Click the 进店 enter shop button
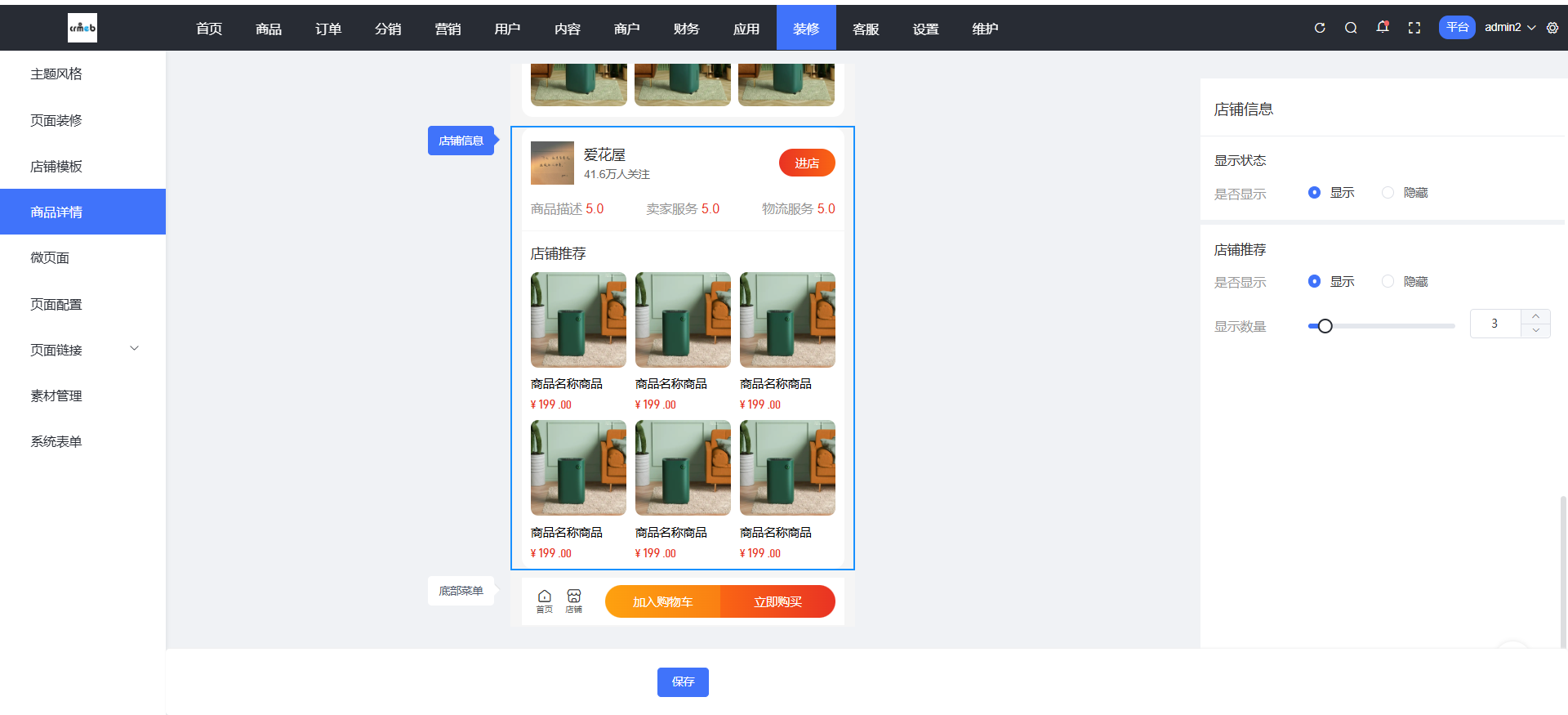Screen dimensions: 1568x715 click(x=806, y=163)
